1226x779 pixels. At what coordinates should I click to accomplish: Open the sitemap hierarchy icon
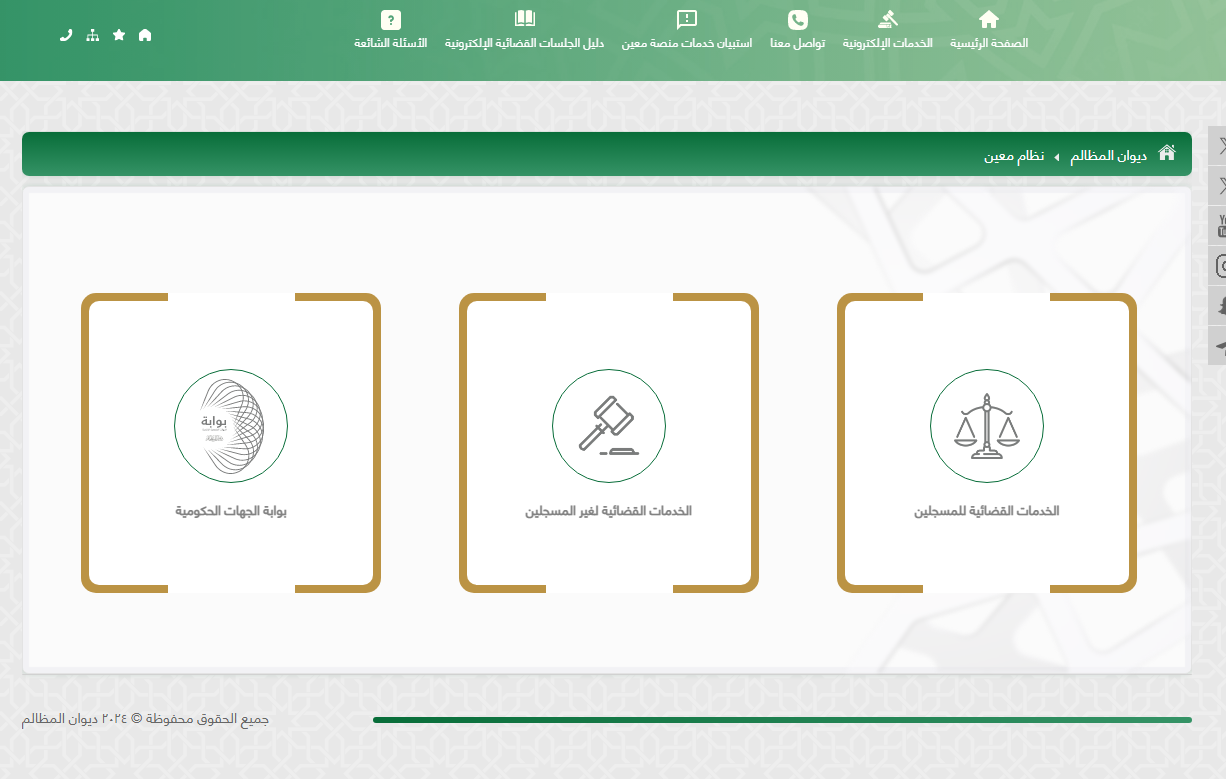pos(93,35)
